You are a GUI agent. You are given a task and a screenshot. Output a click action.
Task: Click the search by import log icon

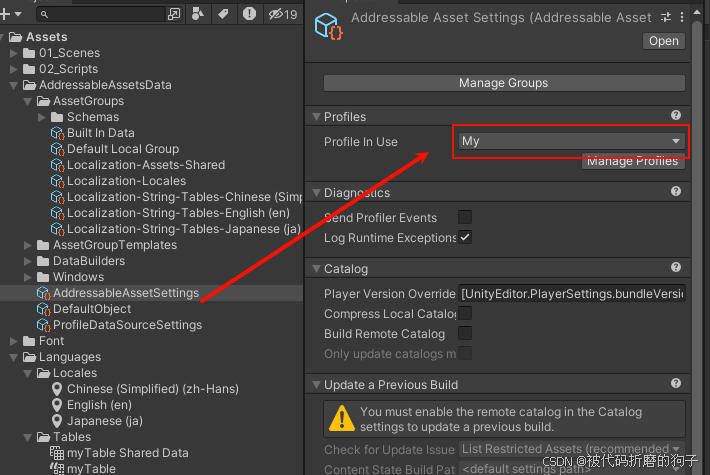pyautogui.click(x=249, y=14)
